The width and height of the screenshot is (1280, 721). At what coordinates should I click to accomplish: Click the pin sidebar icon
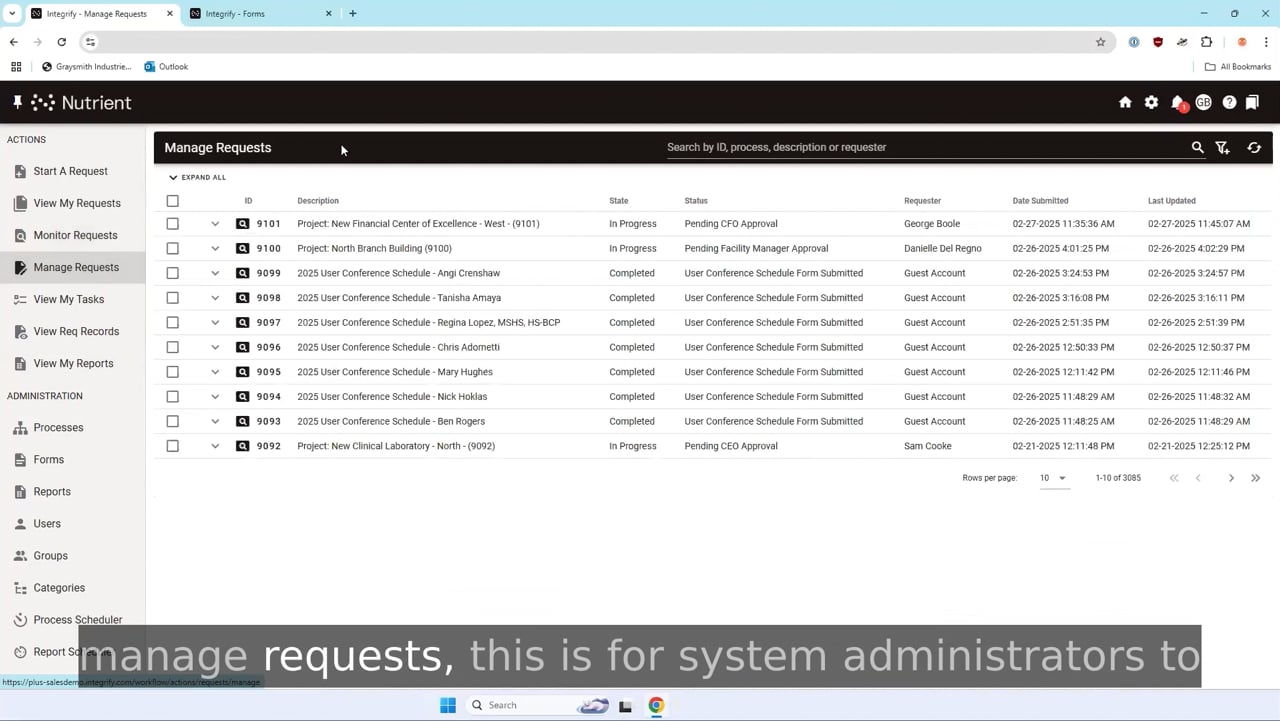coord(17,102)
